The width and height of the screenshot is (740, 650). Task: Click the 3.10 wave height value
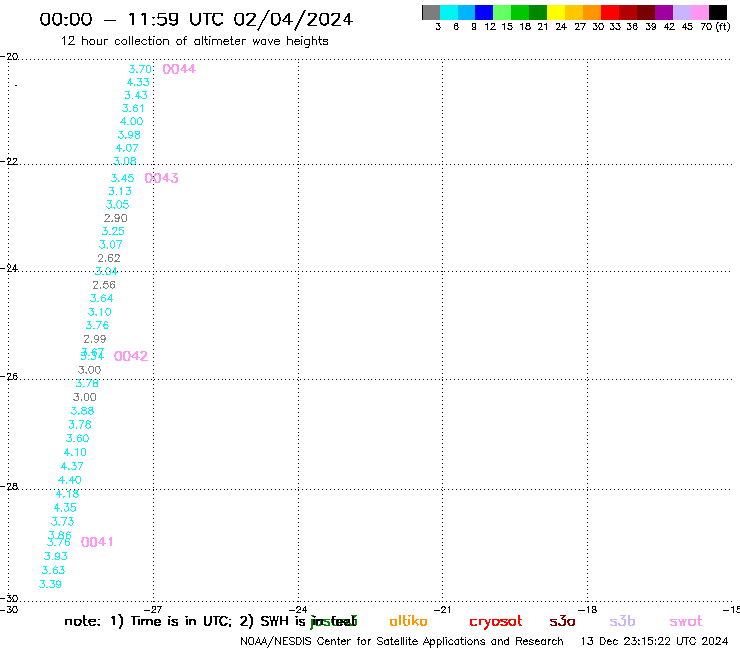[100, 312]
